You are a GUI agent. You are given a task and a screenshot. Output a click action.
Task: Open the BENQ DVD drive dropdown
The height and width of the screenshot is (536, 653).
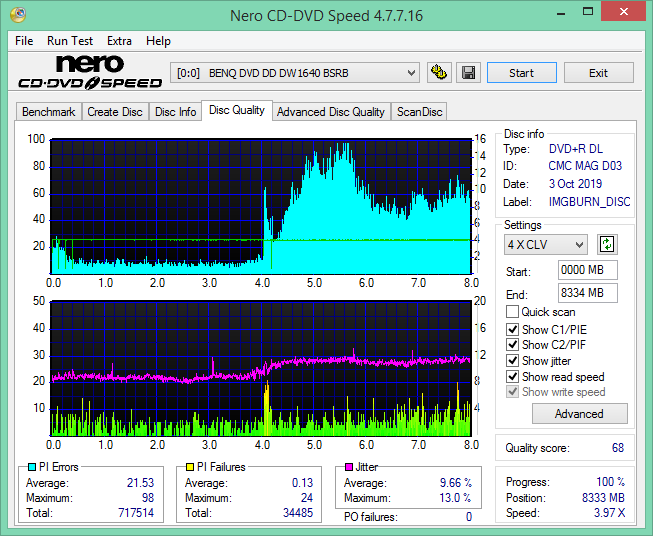pyautogui.click(x=295, y=73)
